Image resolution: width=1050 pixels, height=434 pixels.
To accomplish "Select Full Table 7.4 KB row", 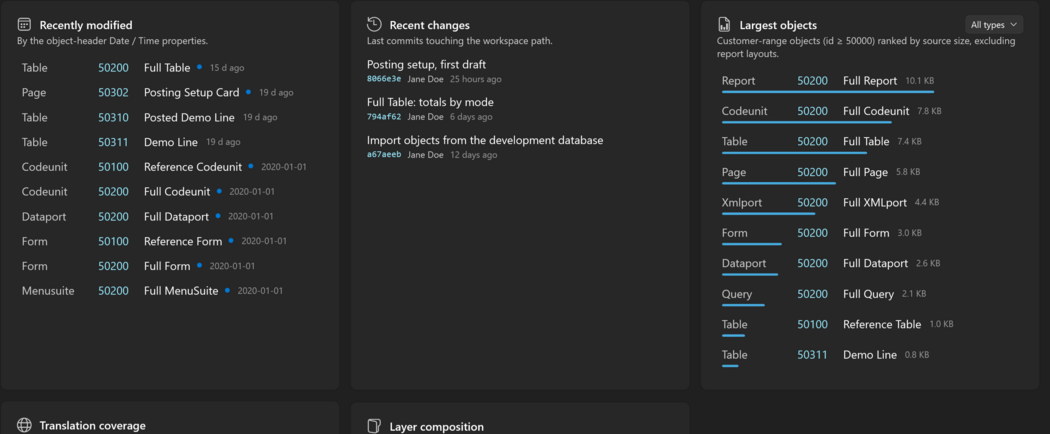I will pyautogui.click(x=870, y=143).
